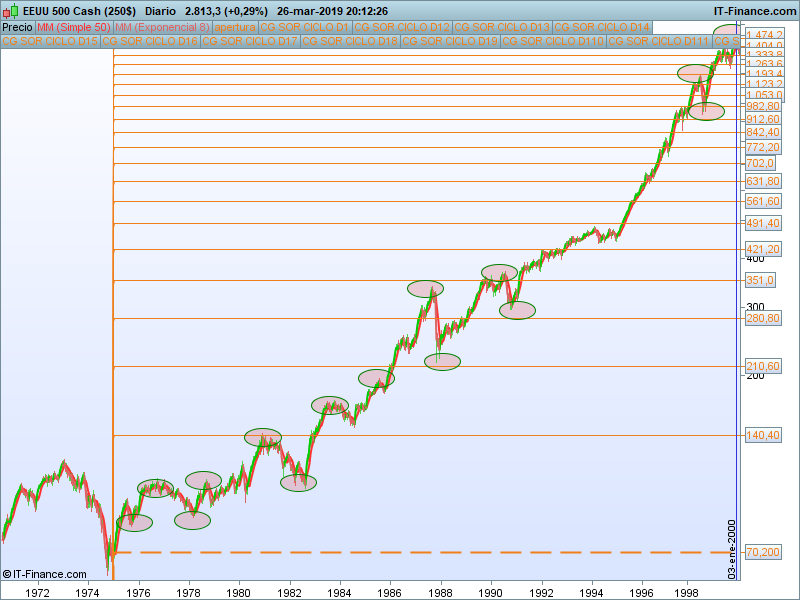The image size is (800, 600).
Task: Click the 702,0 price level label
Action: (760, 163)
